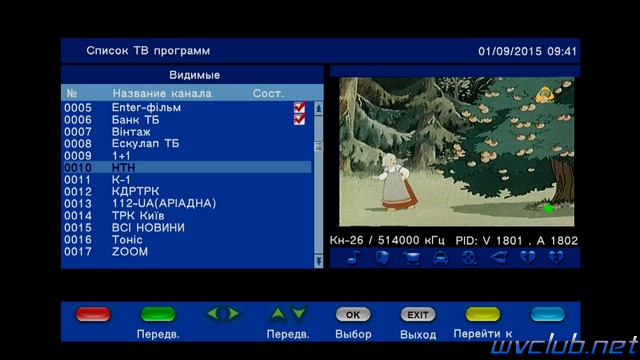Screen dimensions: 640x360
Task: Select the film reel category icon
Action: click(x=469, y=258)
